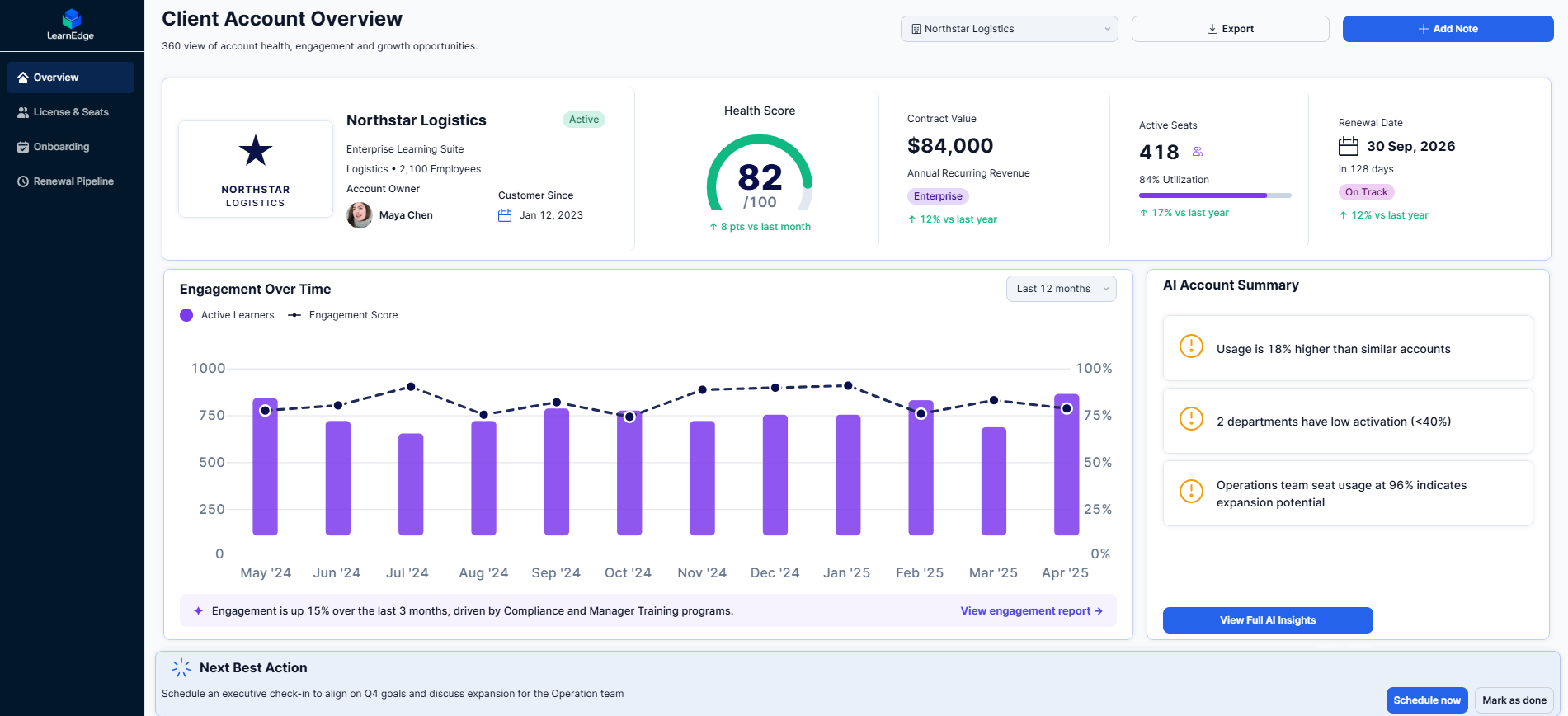Click the Renewal Pipeline clock icon
Image resolution: width=1568 pixels, height=716 pixels.
[x=23, y=181]
